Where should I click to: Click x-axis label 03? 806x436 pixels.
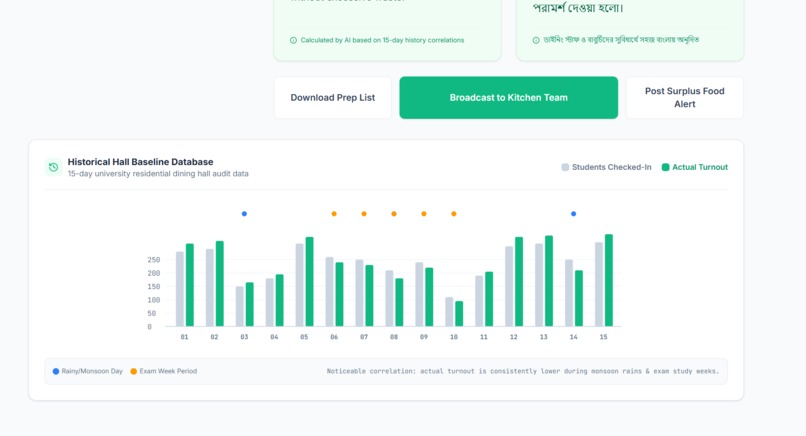coord(244,337)
